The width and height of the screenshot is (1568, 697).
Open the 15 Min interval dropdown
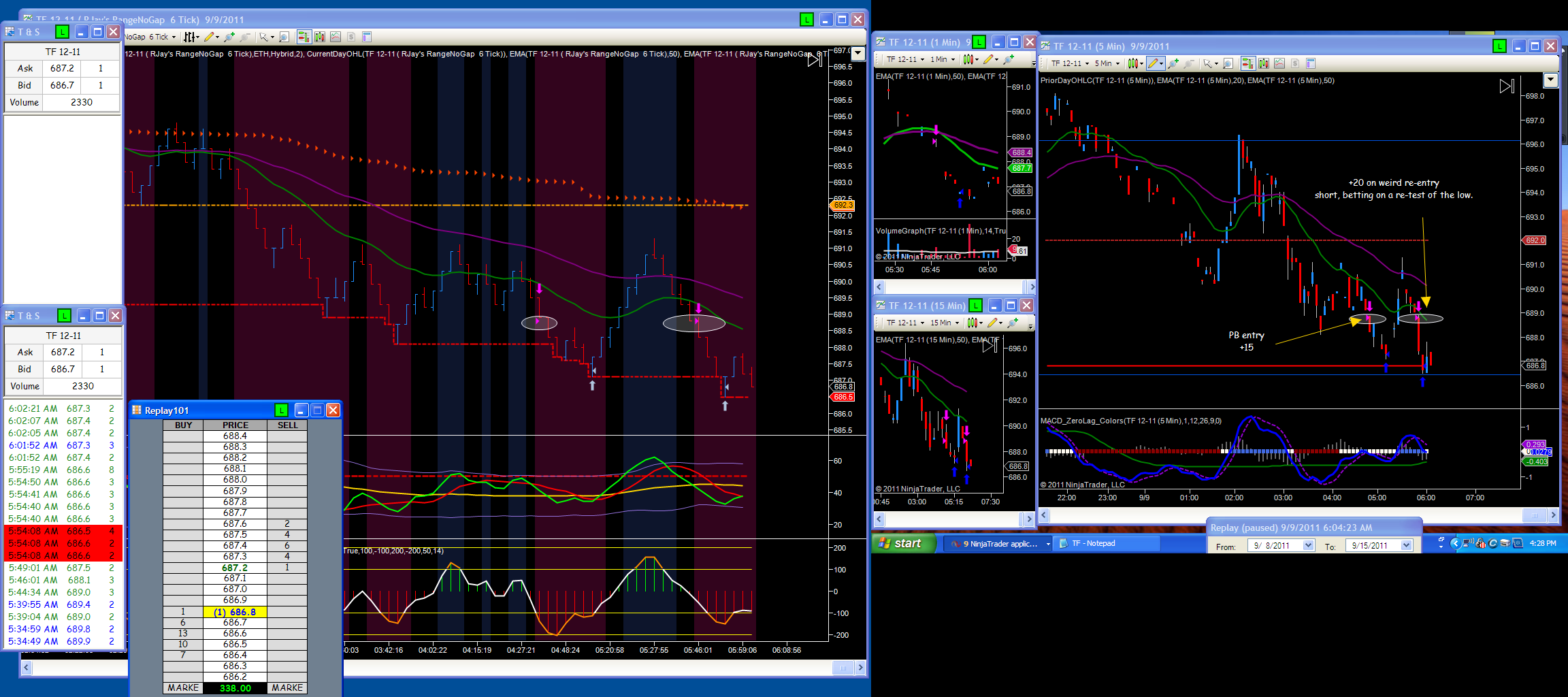pyautogui.click(x=957, y=323)
